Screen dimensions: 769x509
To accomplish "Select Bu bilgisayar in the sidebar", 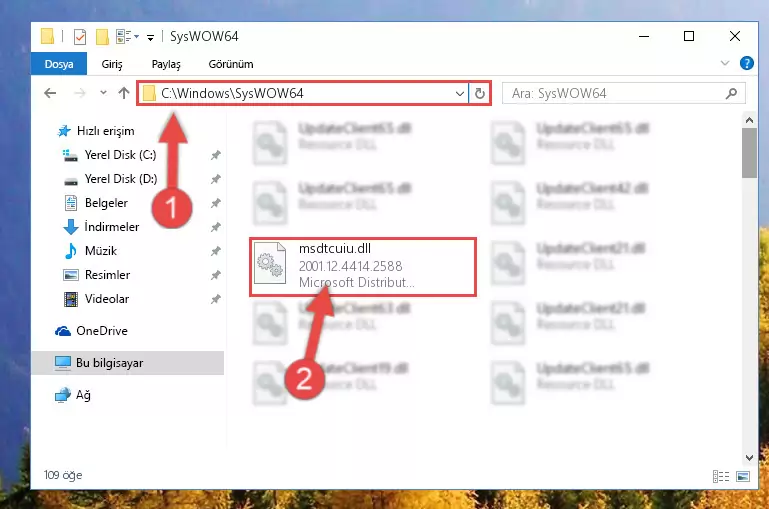I will [128, 363].
